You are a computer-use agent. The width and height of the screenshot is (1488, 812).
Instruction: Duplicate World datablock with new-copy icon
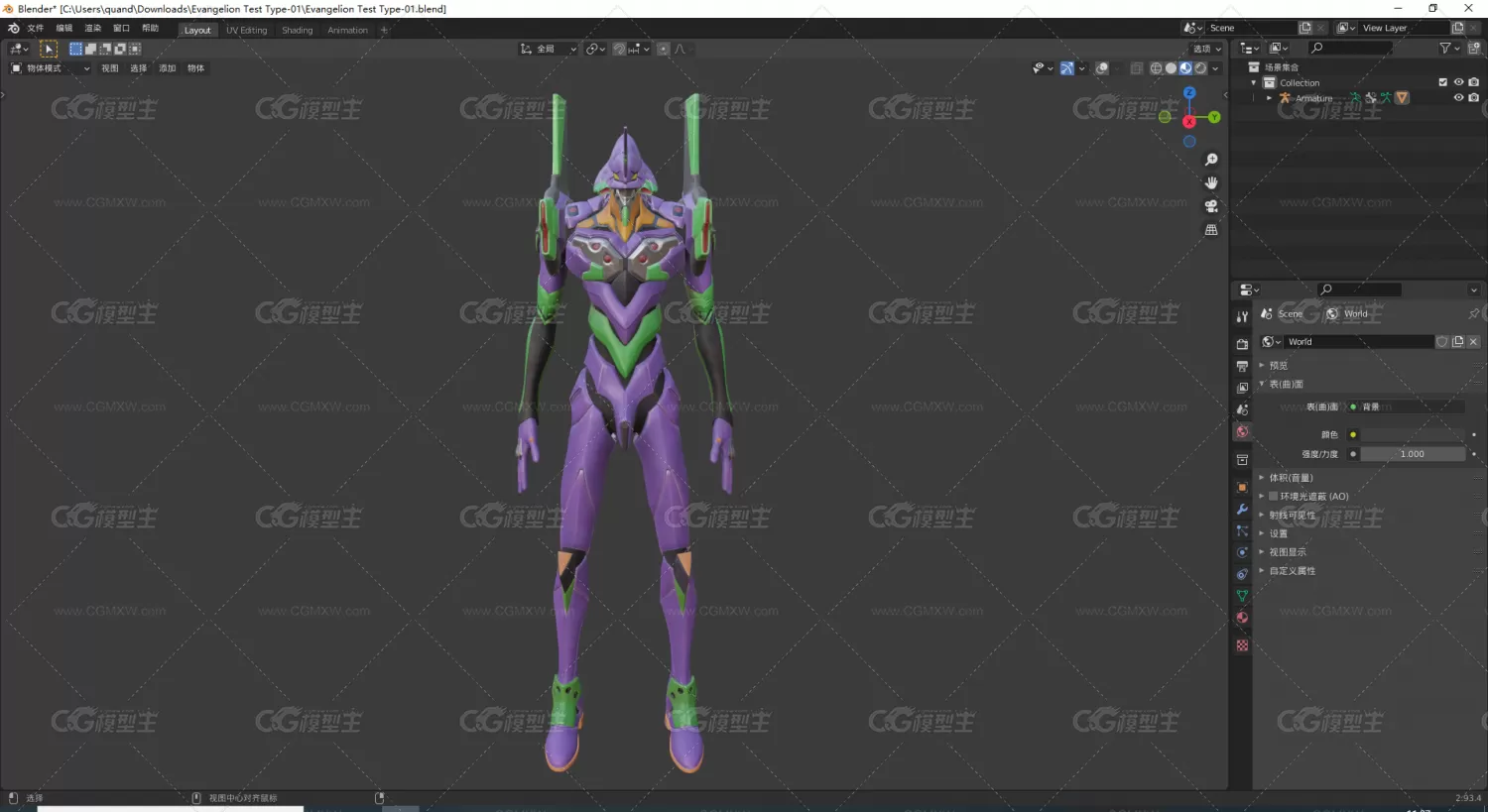click(x=1457, y=342)
